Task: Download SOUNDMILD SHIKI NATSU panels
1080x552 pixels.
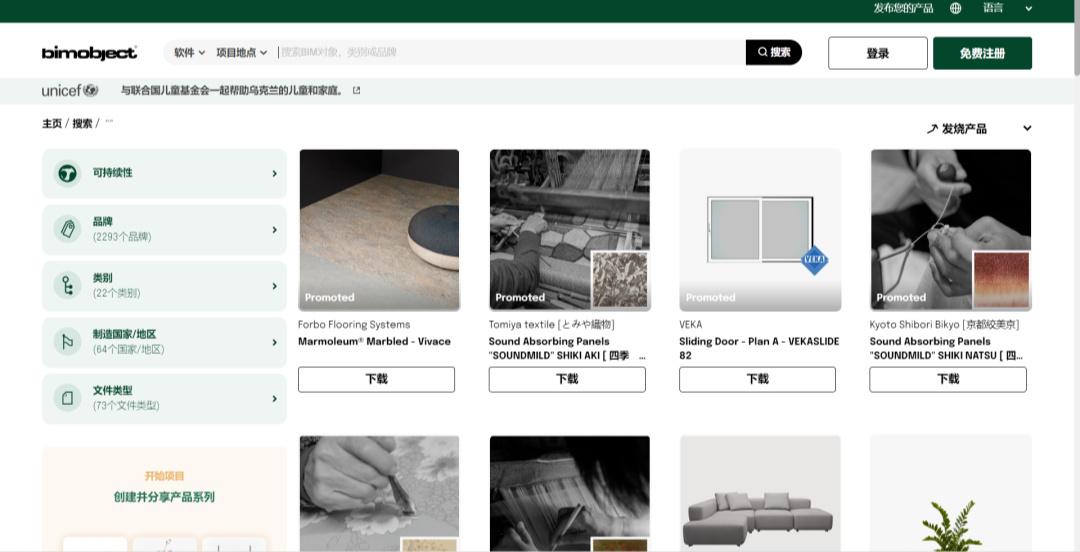Action: [x=948, y=379]
